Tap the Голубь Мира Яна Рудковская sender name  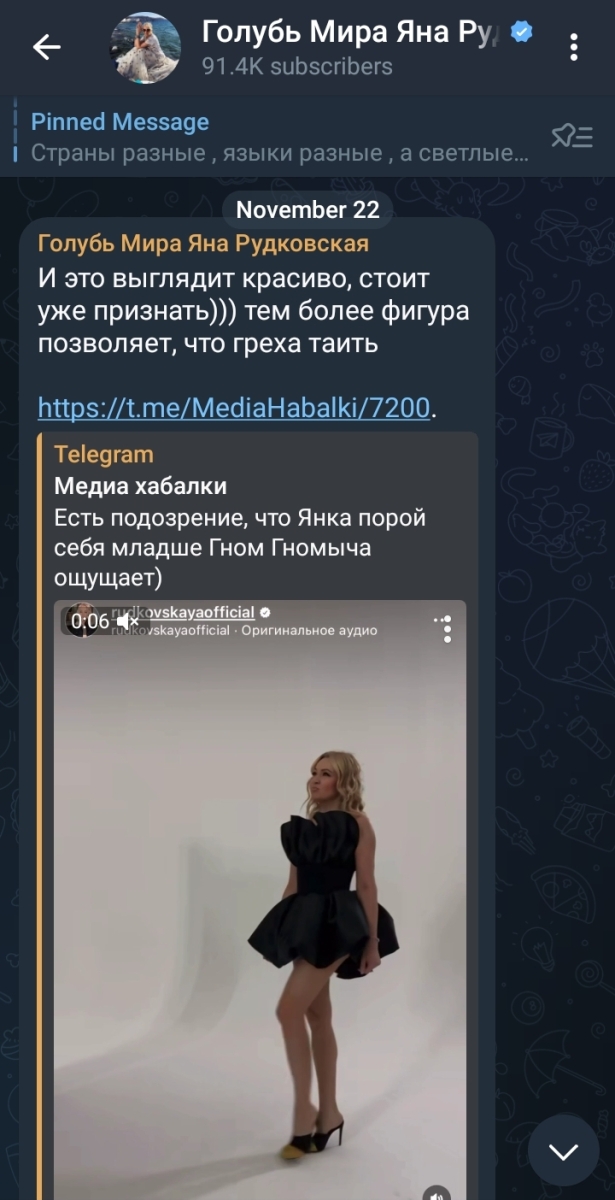[203, 244]
